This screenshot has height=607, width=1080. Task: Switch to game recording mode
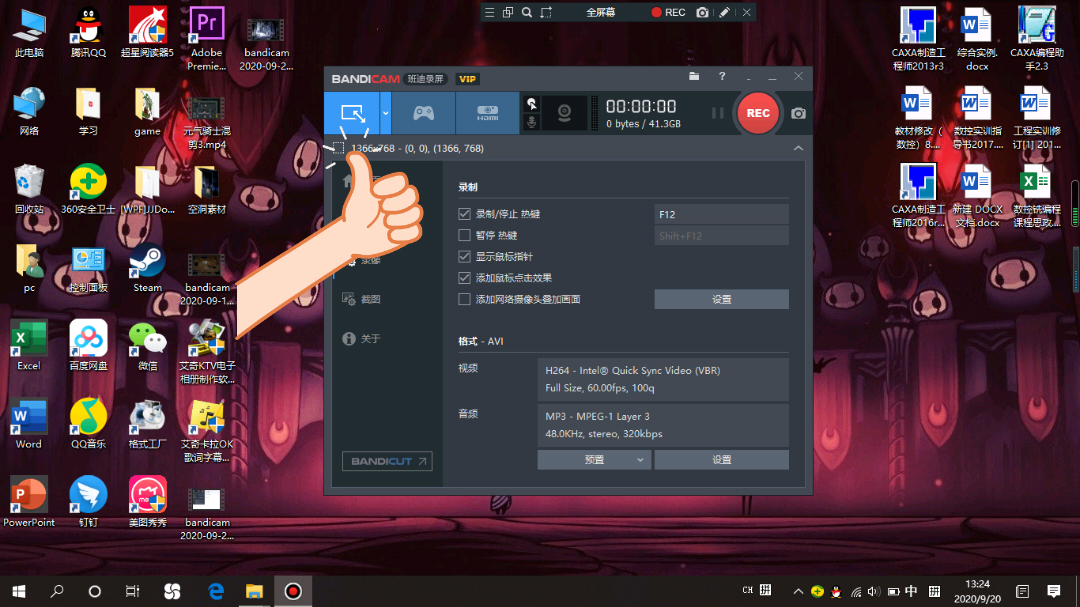point(423,113)
